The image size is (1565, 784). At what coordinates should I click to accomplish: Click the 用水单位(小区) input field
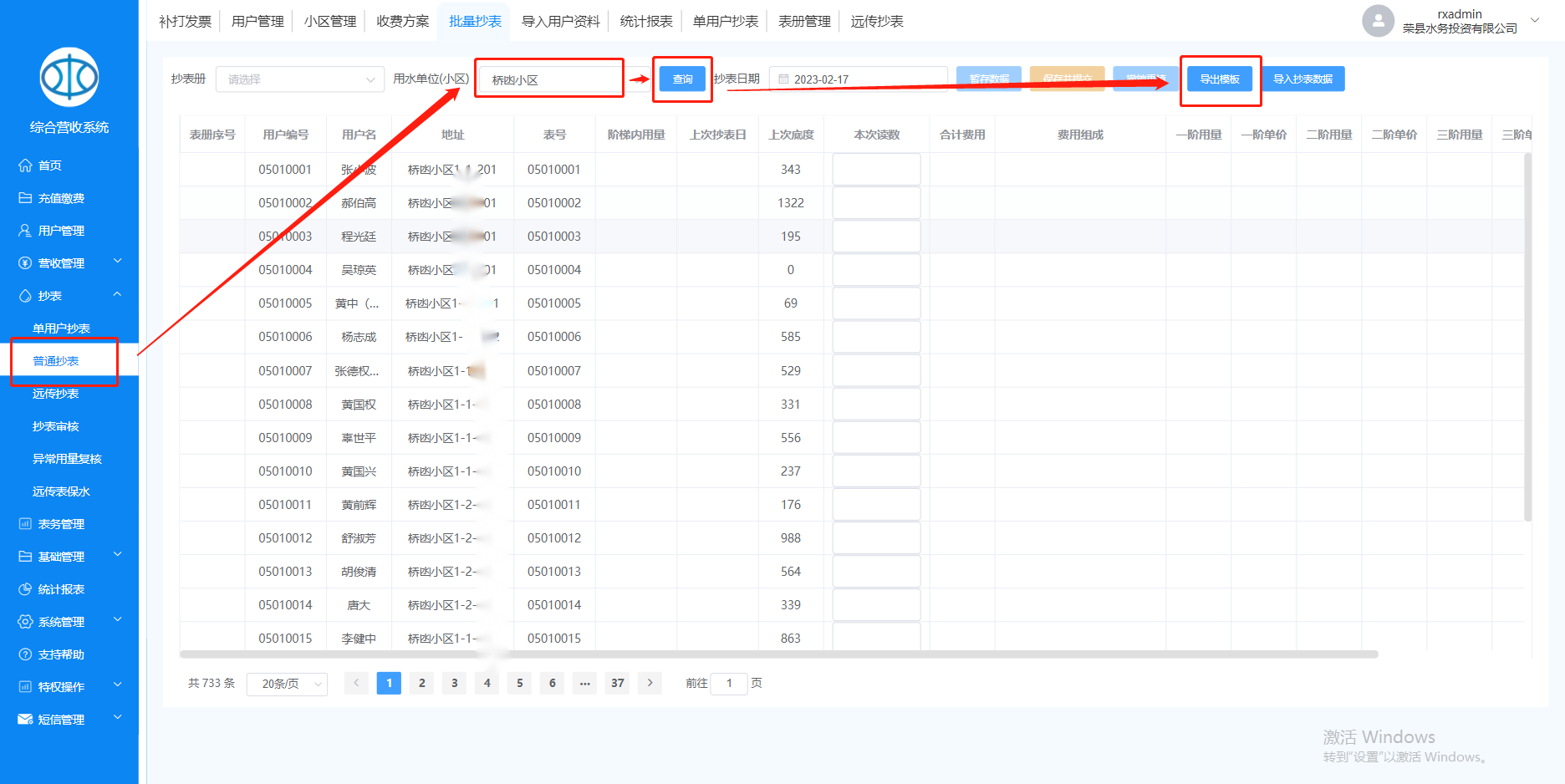click(550, 79)
